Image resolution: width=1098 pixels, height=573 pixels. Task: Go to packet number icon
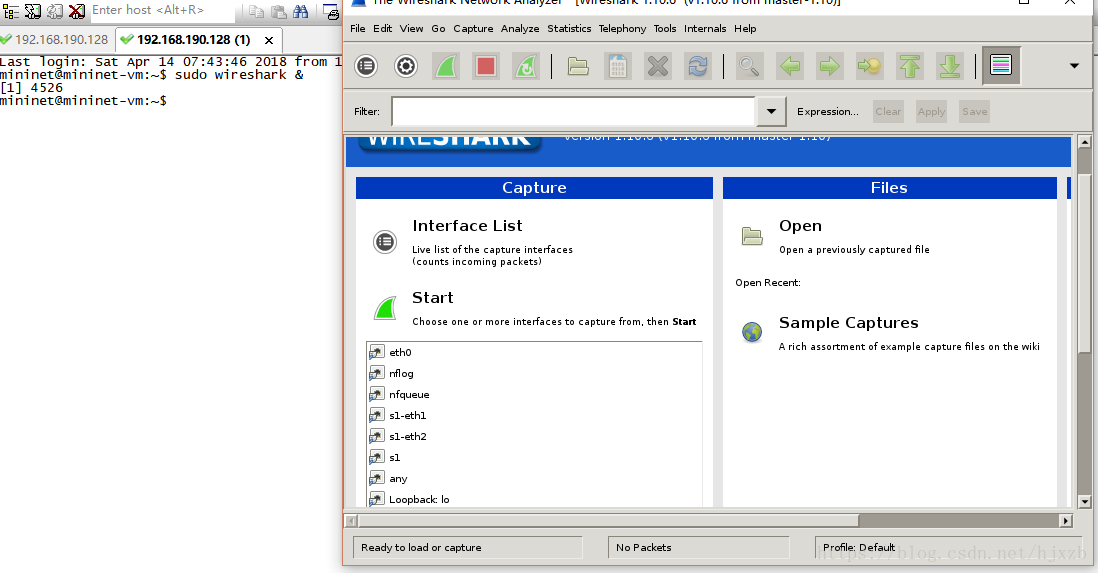pyautogui.click(x=870, y=67)
